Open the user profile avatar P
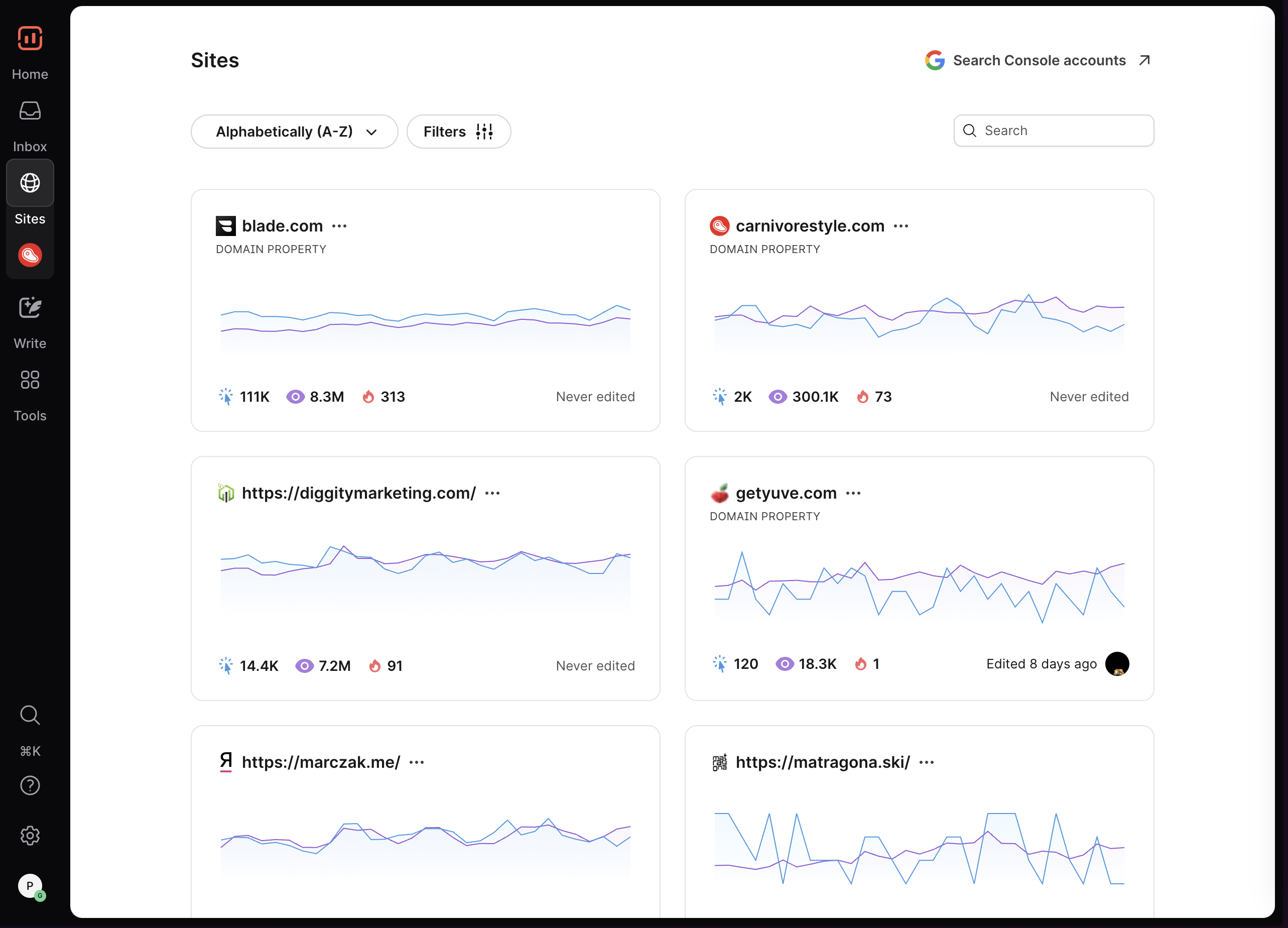The image size is (1288, 928). point(30,885)
